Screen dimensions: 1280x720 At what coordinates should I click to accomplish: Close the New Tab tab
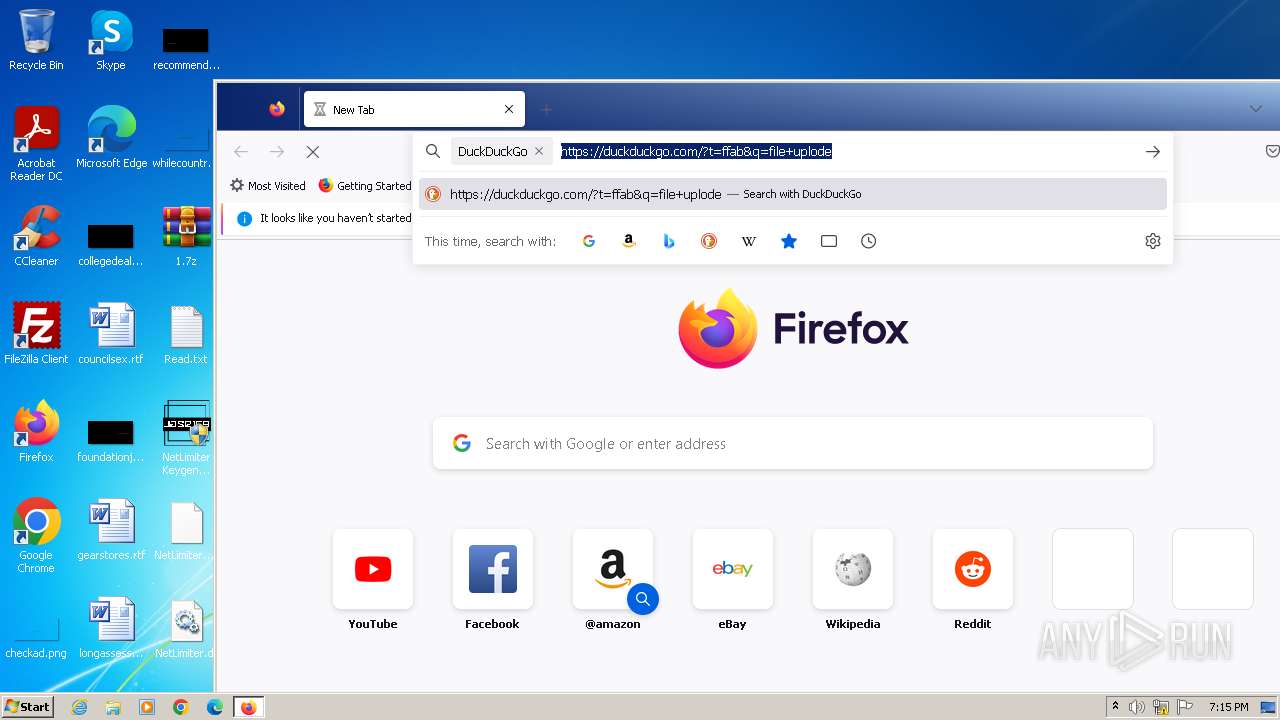pyautogui.click(x=509, y=110)
